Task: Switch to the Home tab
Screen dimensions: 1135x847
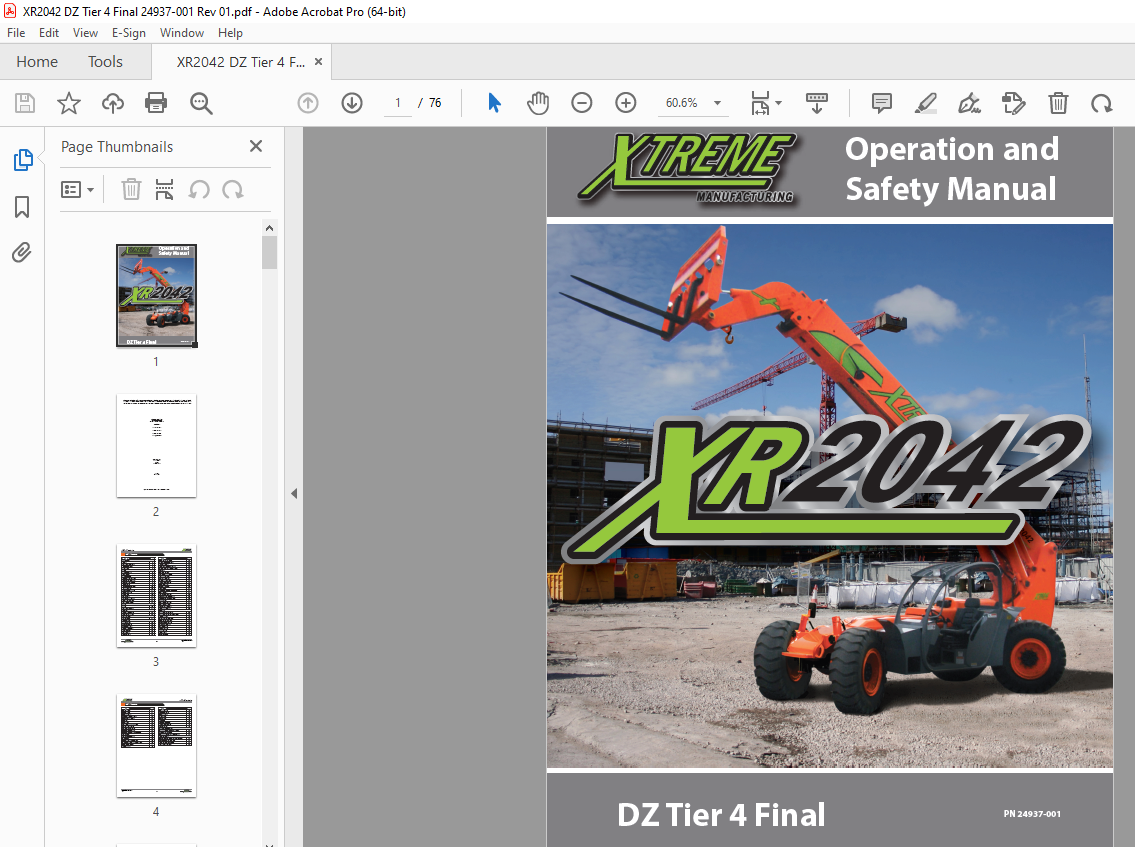Action: pyautogui.click(x=37, y=62)
